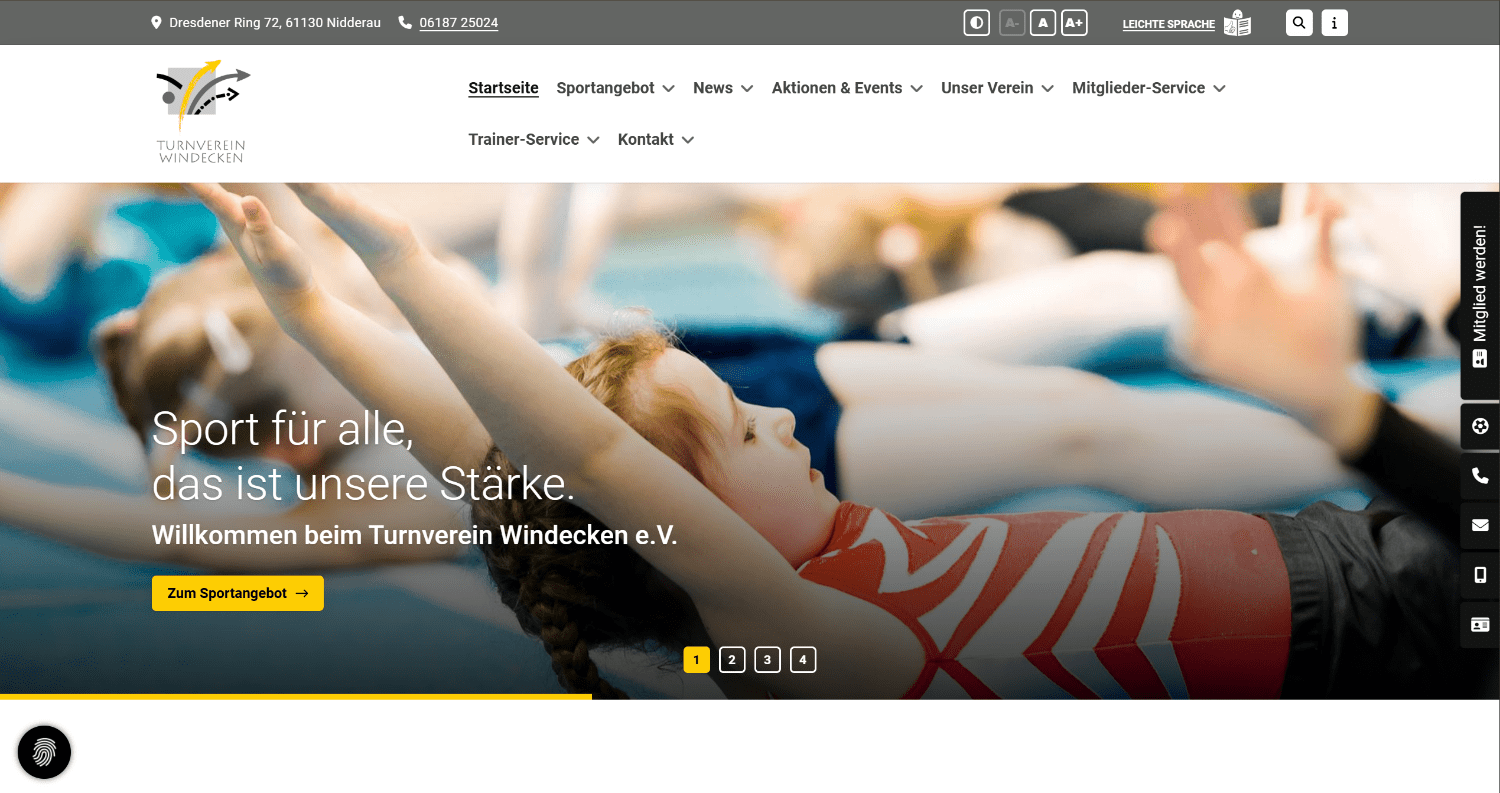This screenshot has height=793, width=1500.
Task: Click the Turnverein Windecken logo
Action: point(203,111)
